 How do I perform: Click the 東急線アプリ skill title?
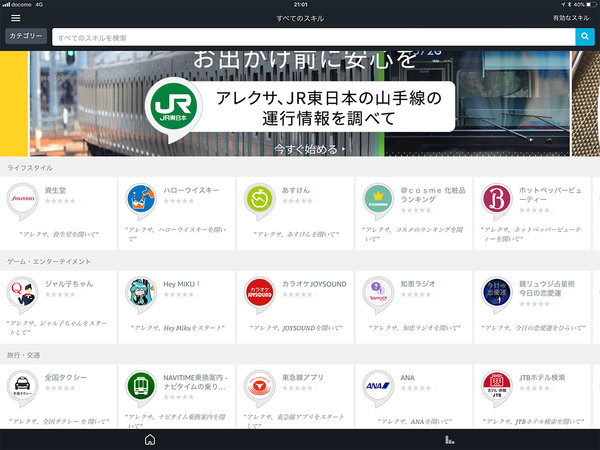click(x=303, y=378)
